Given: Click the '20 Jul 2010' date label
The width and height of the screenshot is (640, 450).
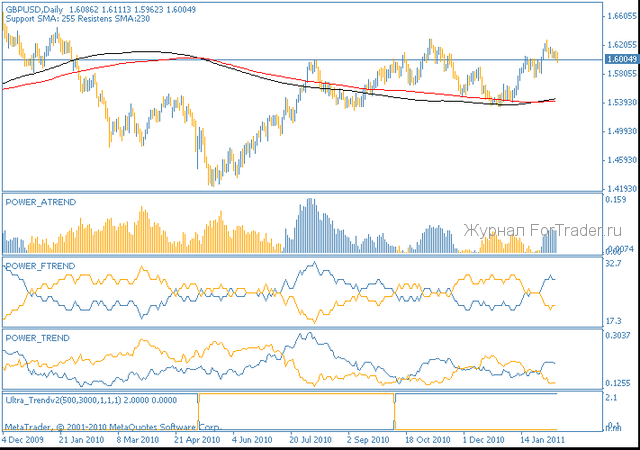Looking at the screenshot, I should tap(310, 440).
